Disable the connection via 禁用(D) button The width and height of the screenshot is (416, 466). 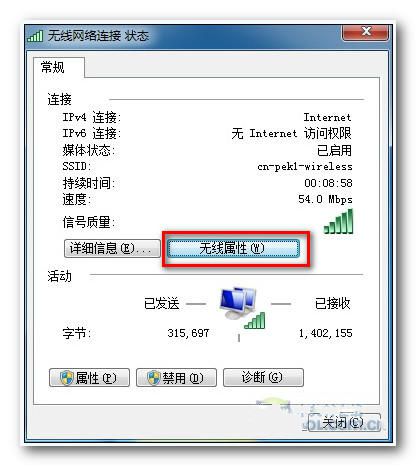[176, 377]
